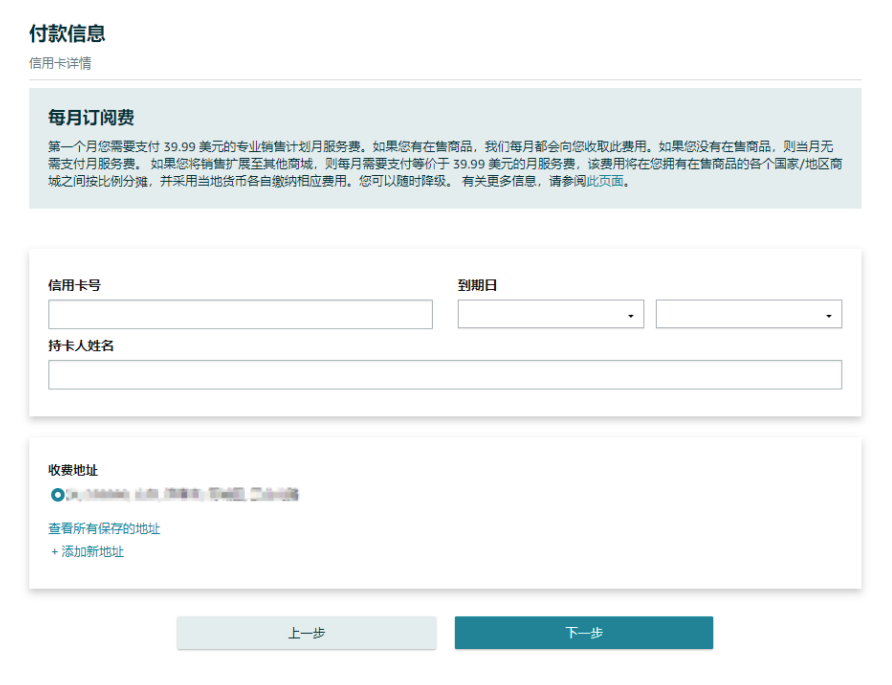Click the 添加新地址 link
The height and width of the screenshot is (685, 892).
tap(87, 551)
